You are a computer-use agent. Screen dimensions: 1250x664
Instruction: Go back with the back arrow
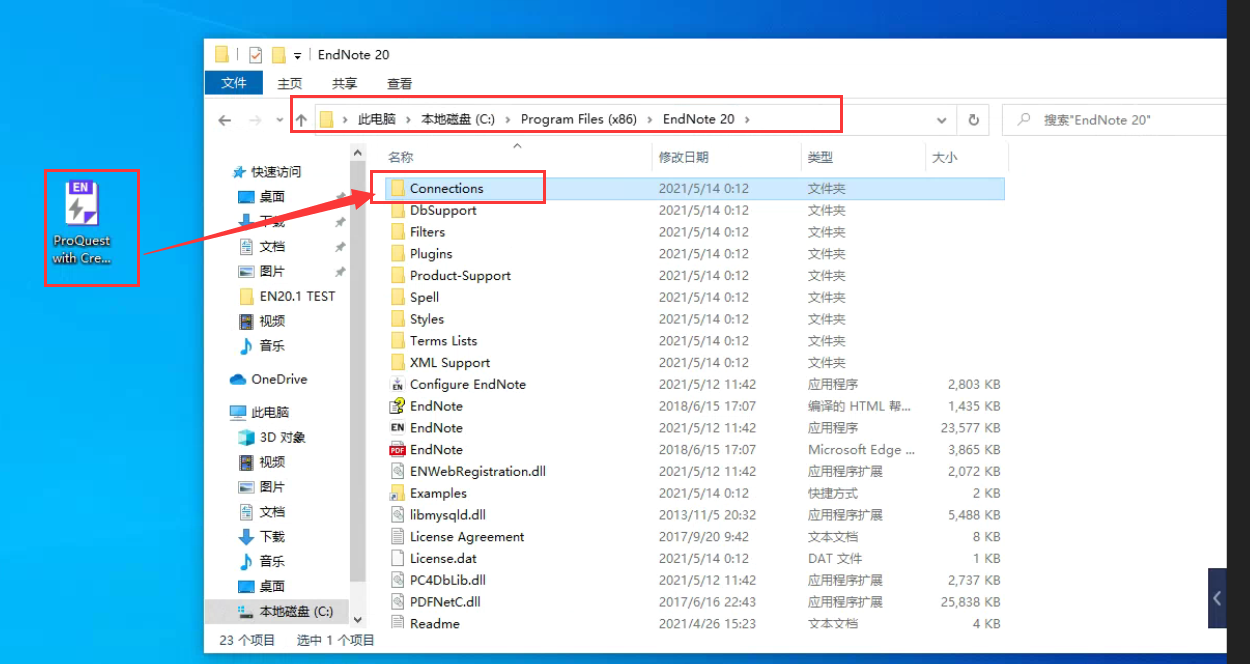pyautogui.click(x=225, y=120)
